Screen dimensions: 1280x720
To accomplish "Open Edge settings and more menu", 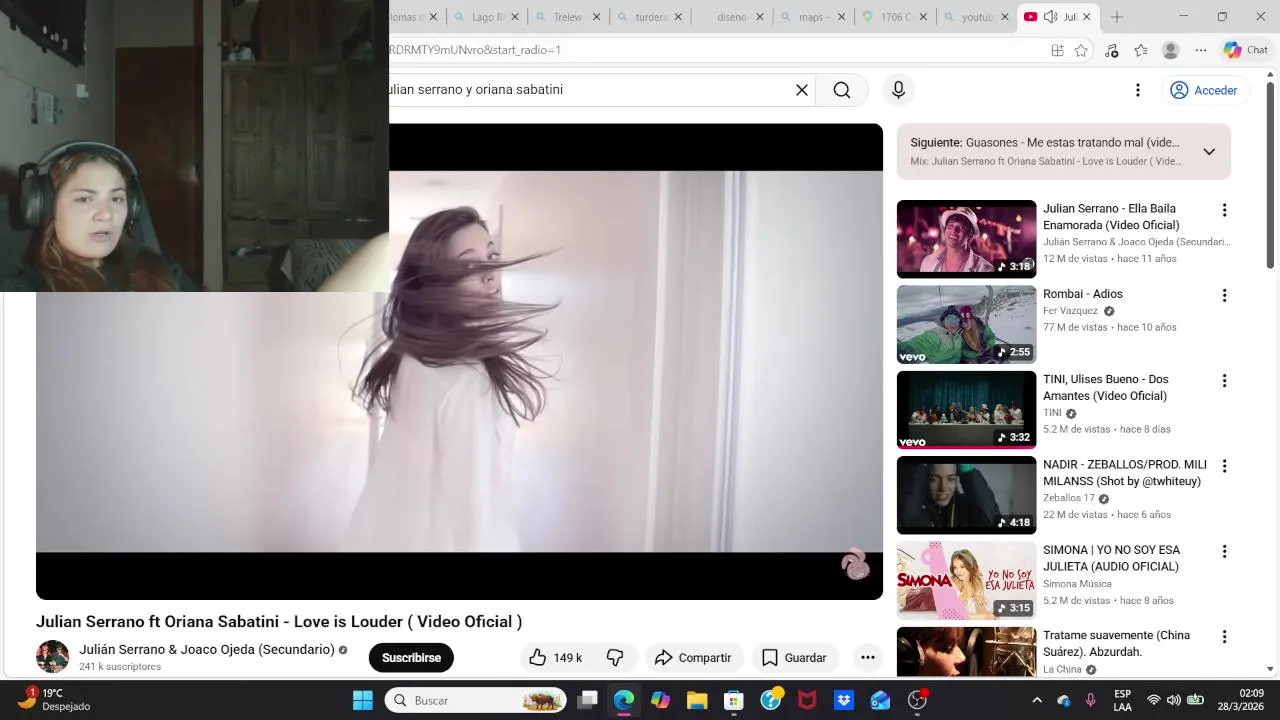I will 1201,50.
